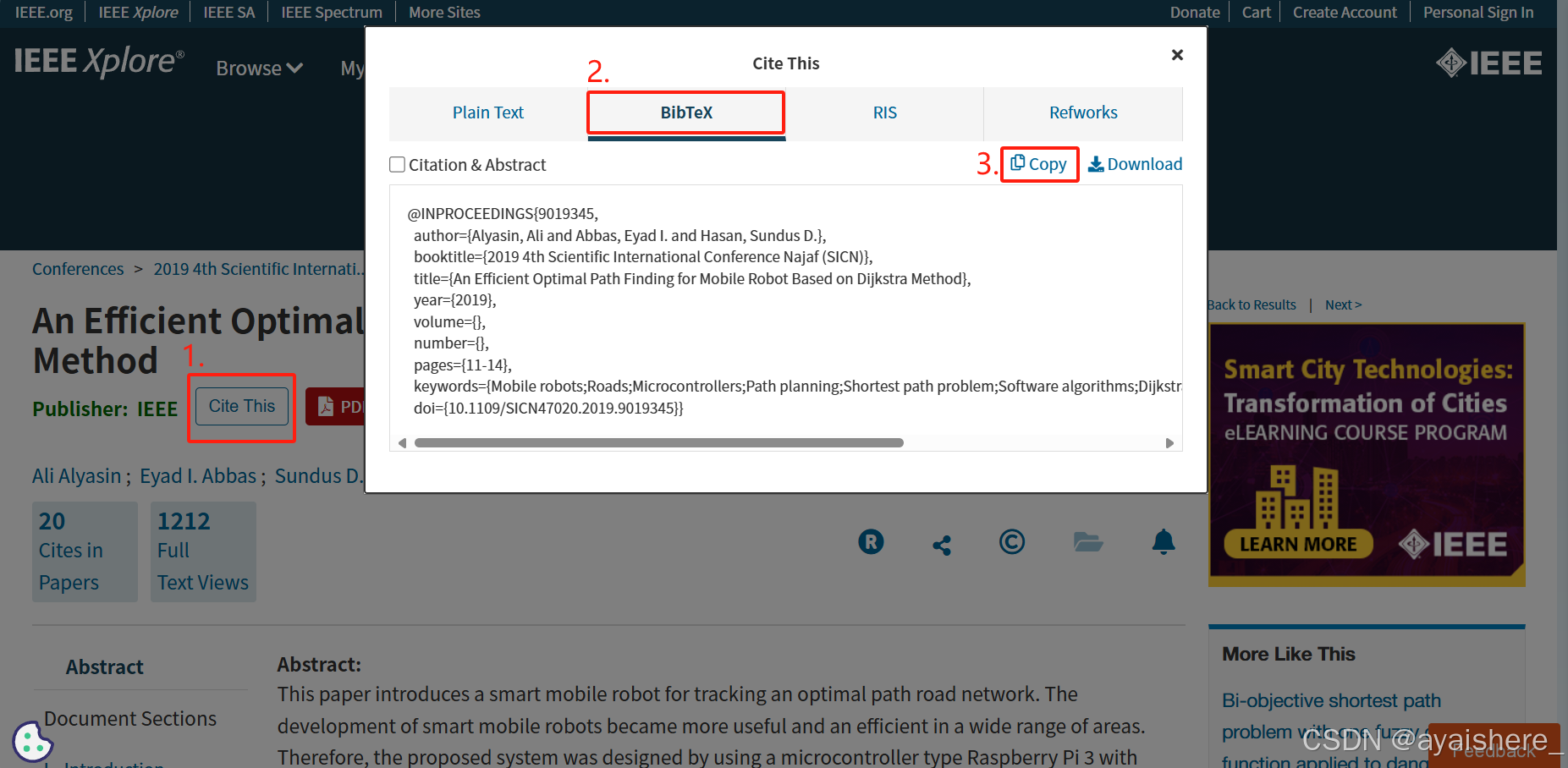1568x768 pixels.
Task: Enable the Citation & Abstract checkbox
Action: pos(397,165)
